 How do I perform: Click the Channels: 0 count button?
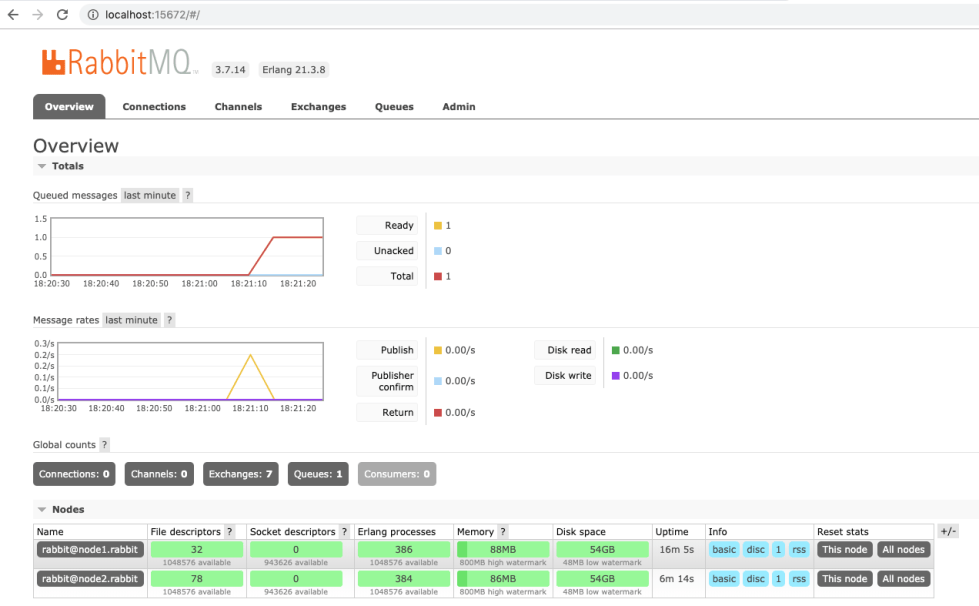pyautogui.click(x=159, y=474)
